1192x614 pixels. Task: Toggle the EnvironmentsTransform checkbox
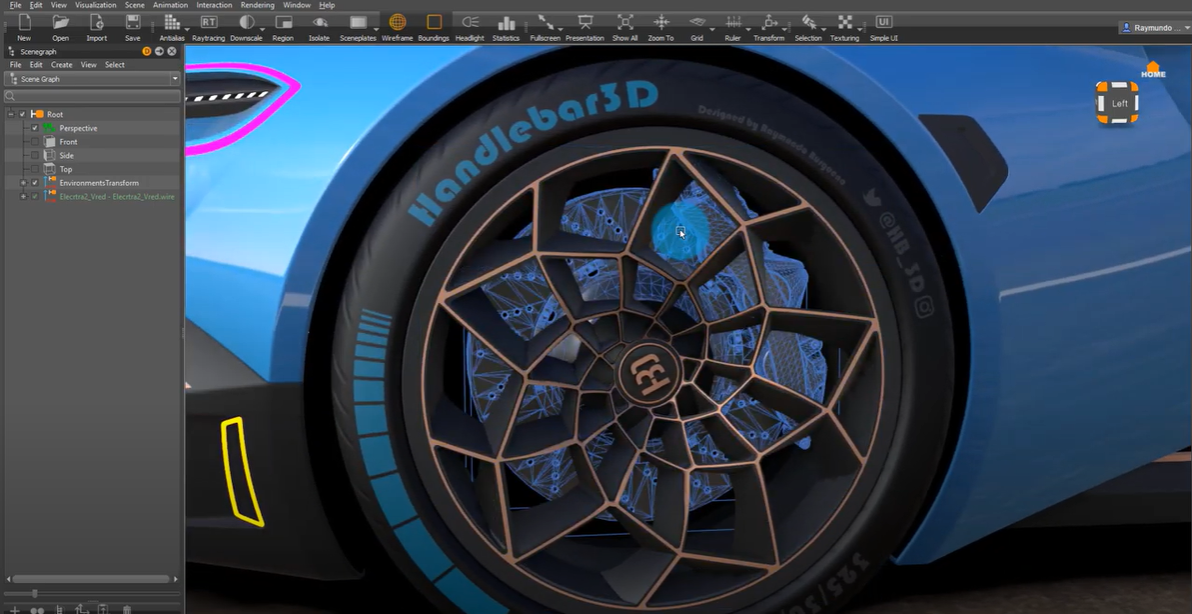coord(35,182)
